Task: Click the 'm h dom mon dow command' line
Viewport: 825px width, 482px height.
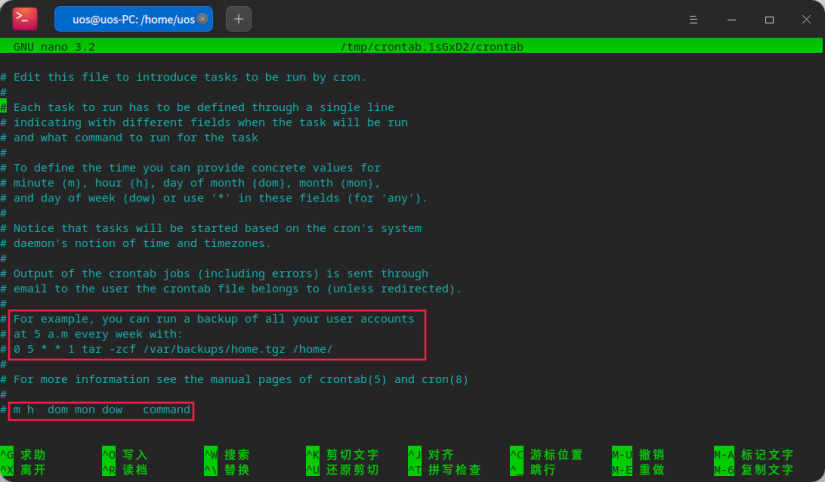Action: click(101, 410)
